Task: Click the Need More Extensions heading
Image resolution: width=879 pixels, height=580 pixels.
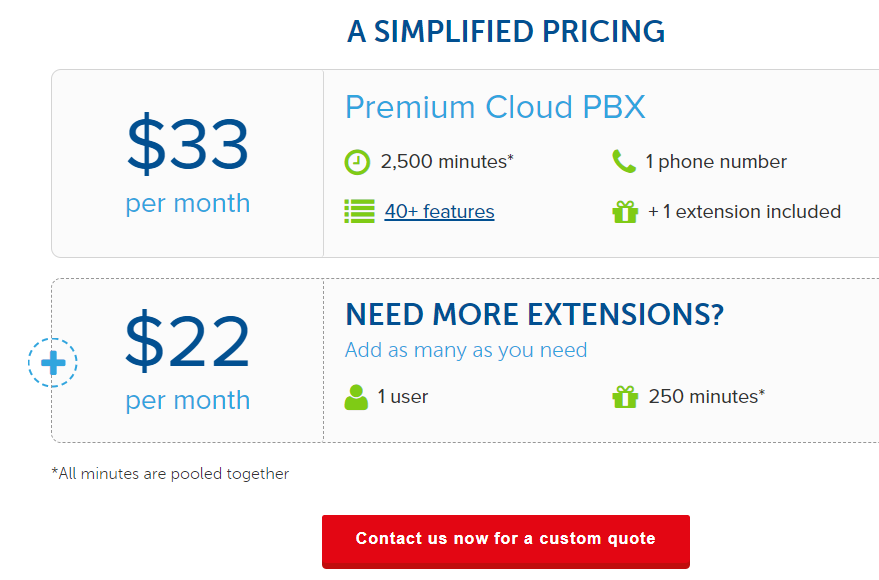Action: [535, 314]
